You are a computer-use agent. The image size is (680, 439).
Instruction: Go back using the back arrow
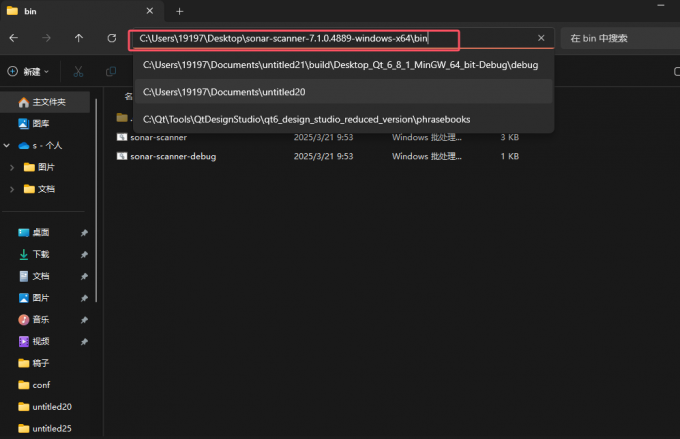point(13,38)
